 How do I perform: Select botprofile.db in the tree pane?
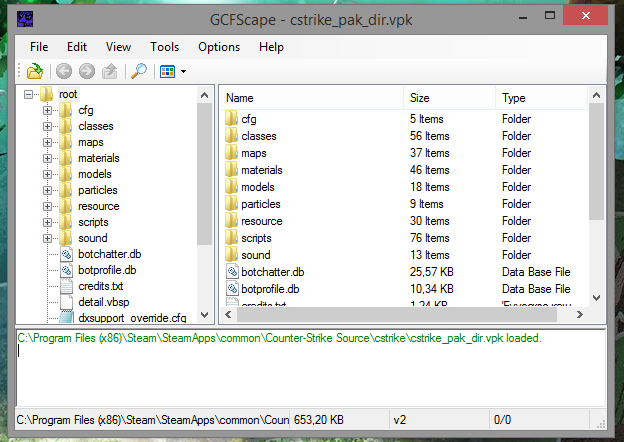107,270
